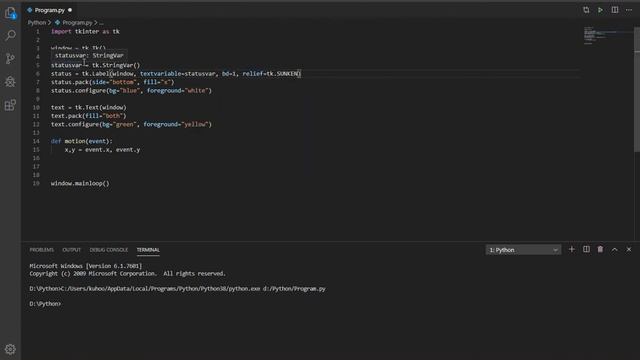Click line number 17 in gutter
Screen dimensions: 640x360
tap(36, 167)
